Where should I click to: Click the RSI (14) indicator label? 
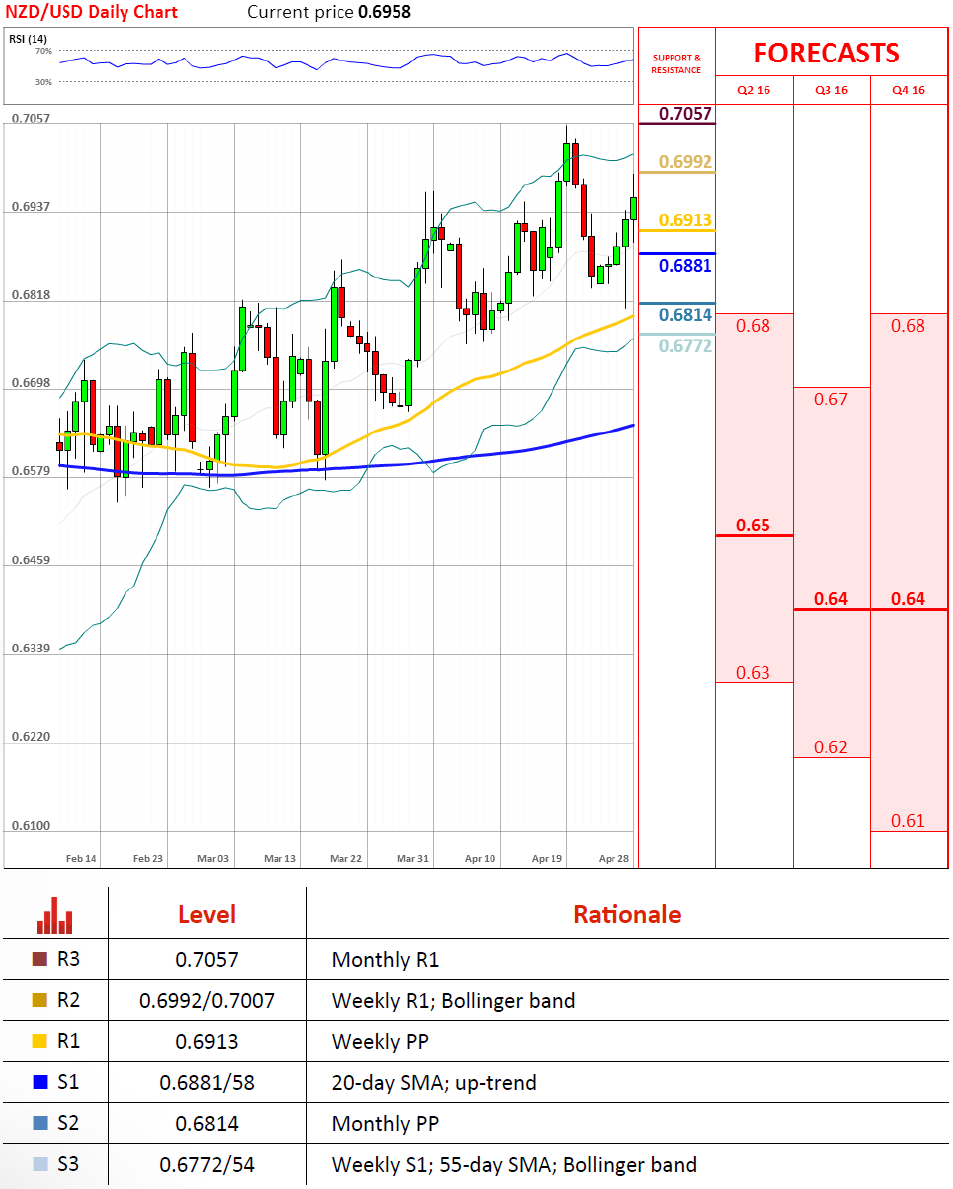click(x=28, y=39)
